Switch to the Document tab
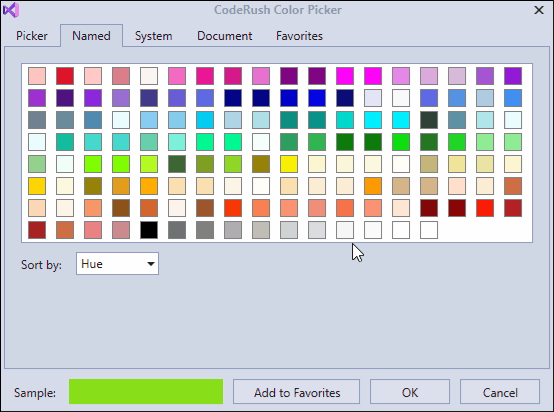 [225, 36]
